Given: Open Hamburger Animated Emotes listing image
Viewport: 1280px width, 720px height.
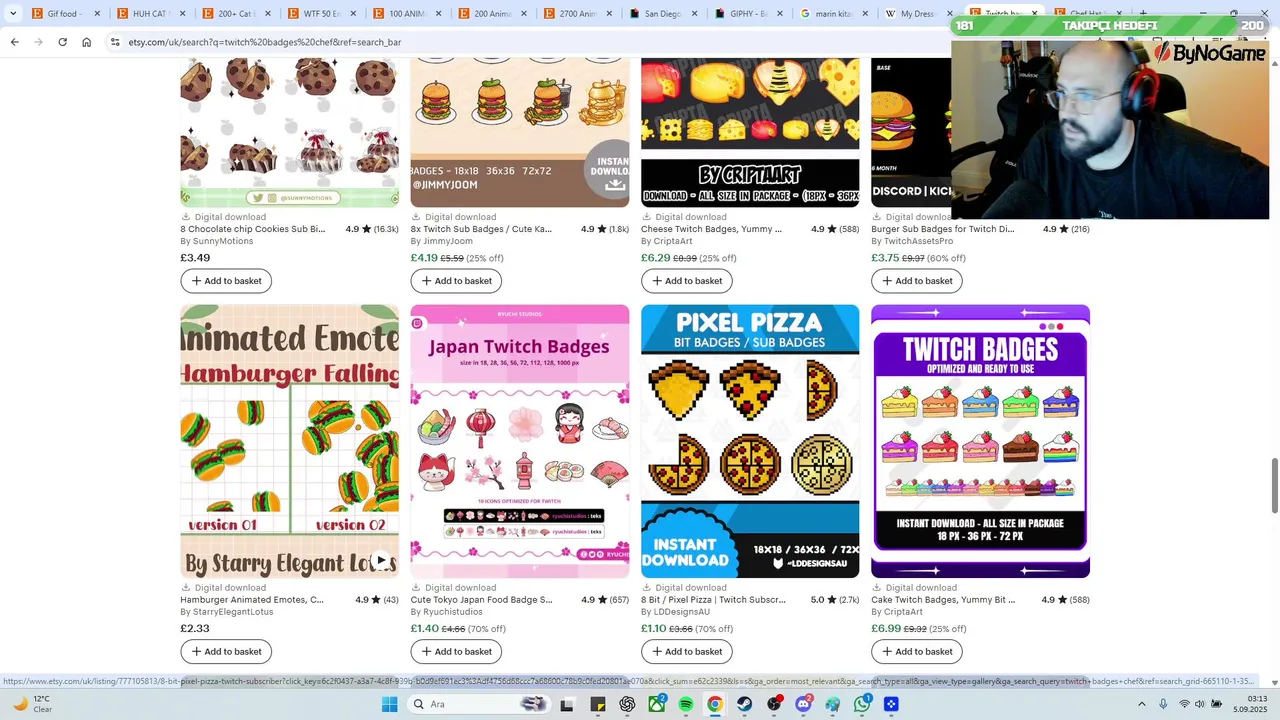Looking at the screenshot, I should [289, 441].
